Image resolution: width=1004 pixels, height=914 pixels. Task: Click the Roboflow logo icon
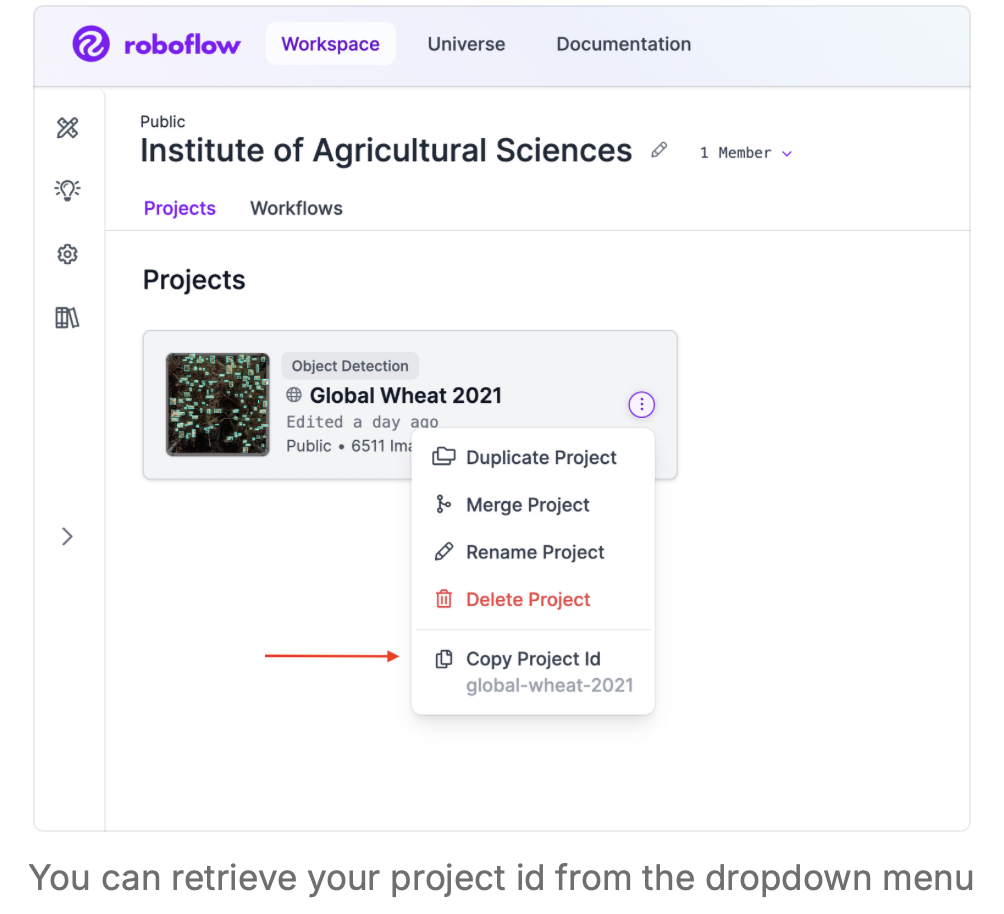click(91, 44)
